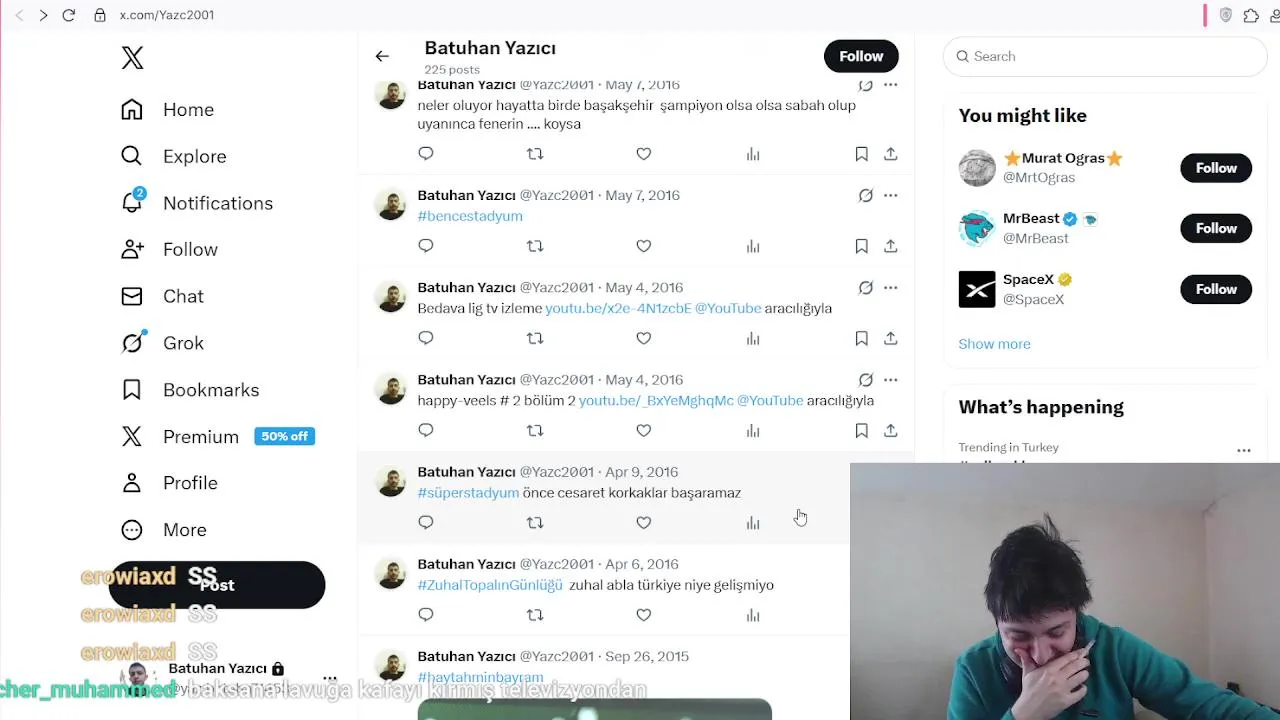Go back with the arrow icon

click(x=382, y=56)
